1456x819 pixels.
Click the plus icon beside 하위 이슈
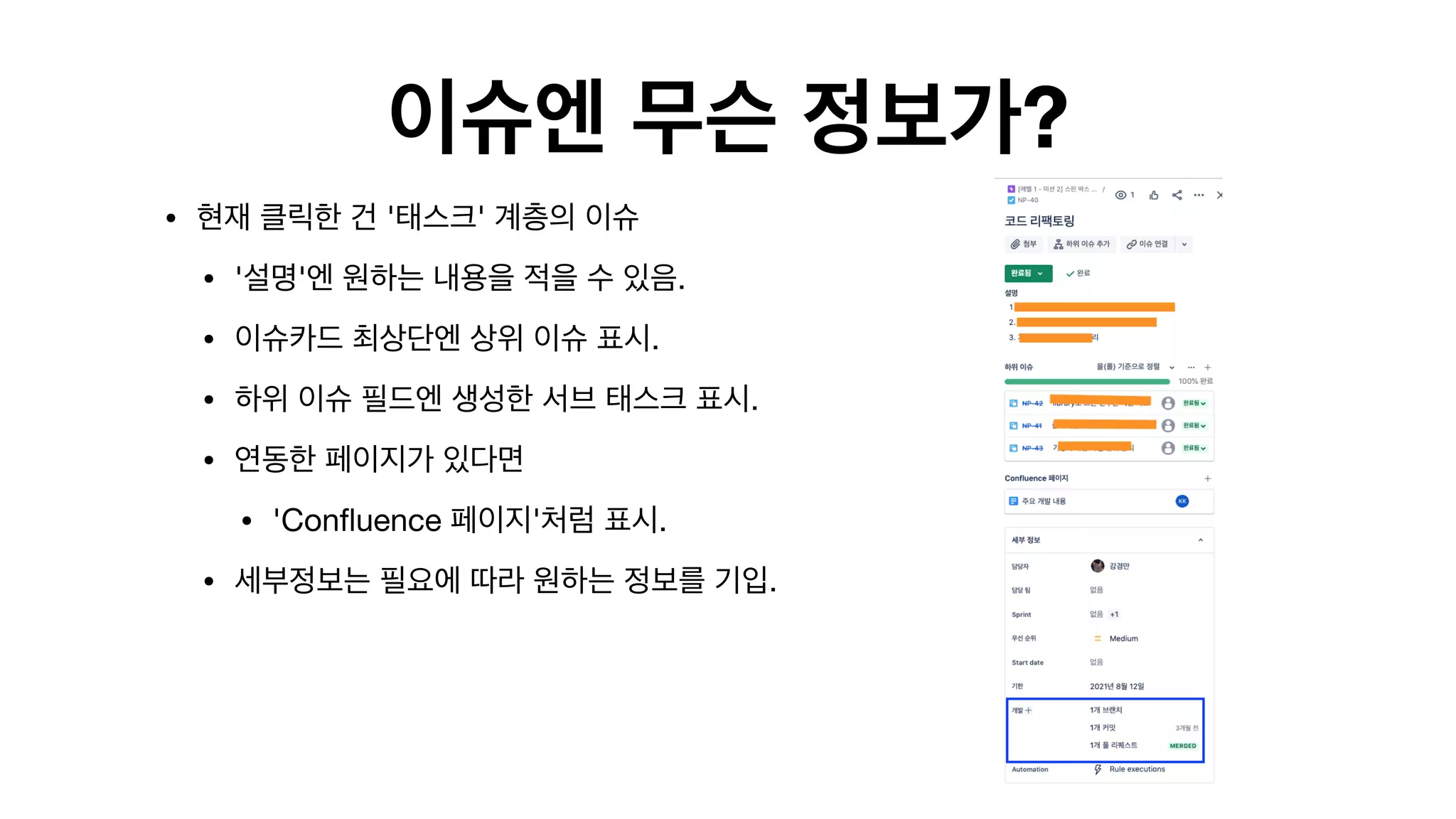[1208, 368]
